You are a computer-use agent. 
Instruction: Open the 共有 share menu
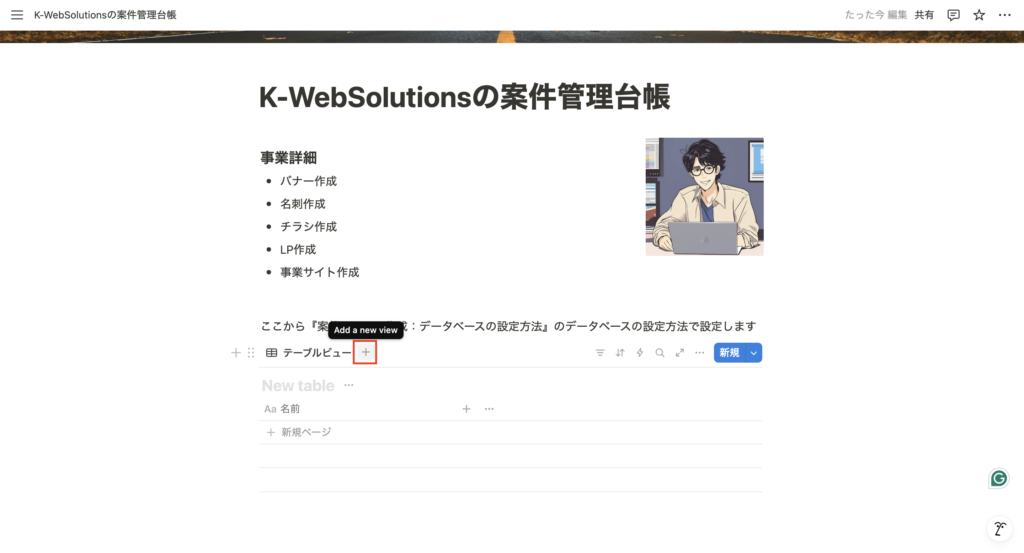(923, 14)
